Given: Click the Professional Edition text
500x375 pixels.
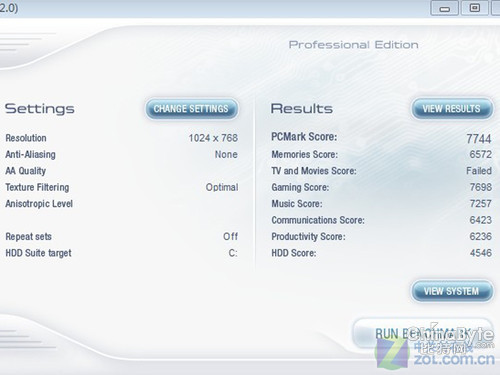Looking at the screenshot, I should coord(353,45).
